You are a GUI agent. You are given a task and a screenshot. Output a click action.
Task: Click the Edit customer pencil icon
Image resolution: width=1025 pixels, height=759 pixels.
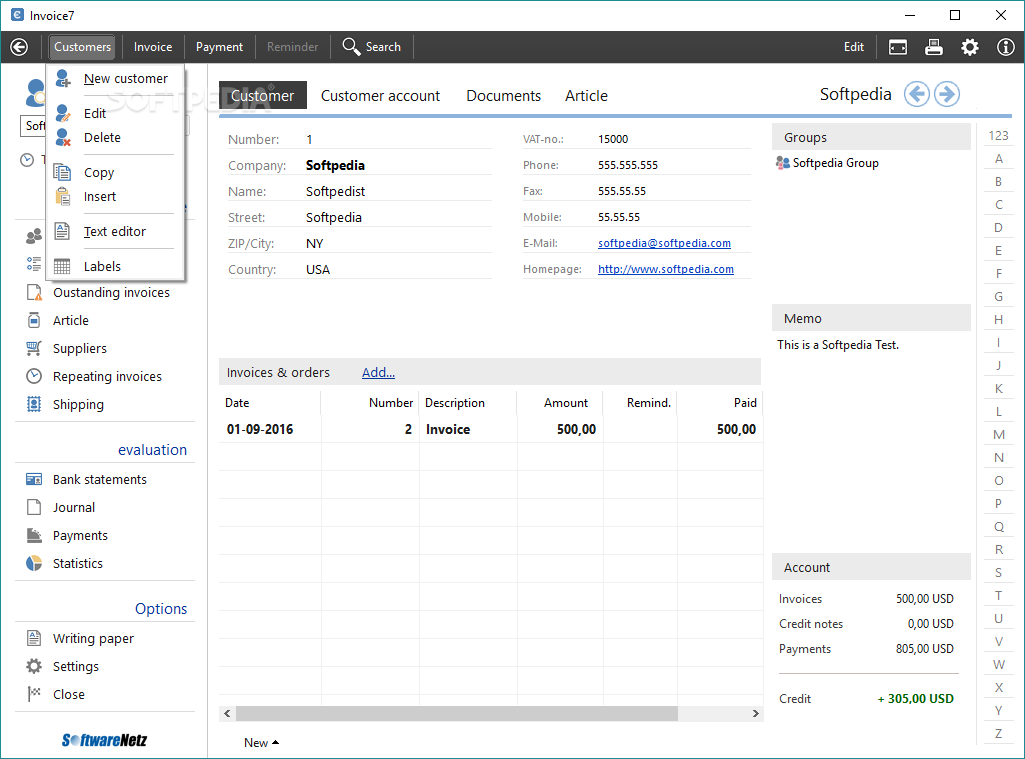point(63,113)
